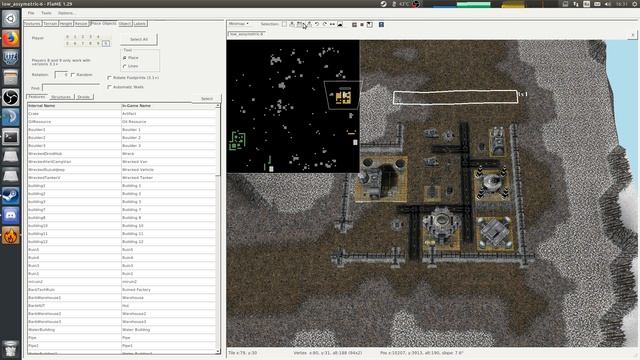Image resolution: width=640 pixels, height=360 pixels.
Task: Click the object list scrollbar down arrow
Action: [218, 351]
